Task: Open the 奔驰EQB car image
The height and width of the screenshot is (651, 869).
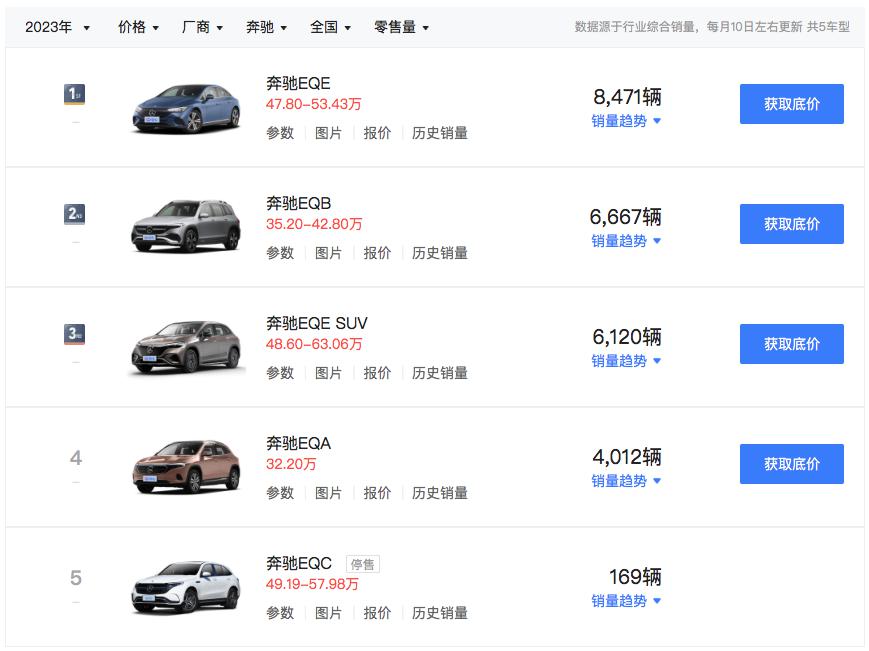Action: 187,225
